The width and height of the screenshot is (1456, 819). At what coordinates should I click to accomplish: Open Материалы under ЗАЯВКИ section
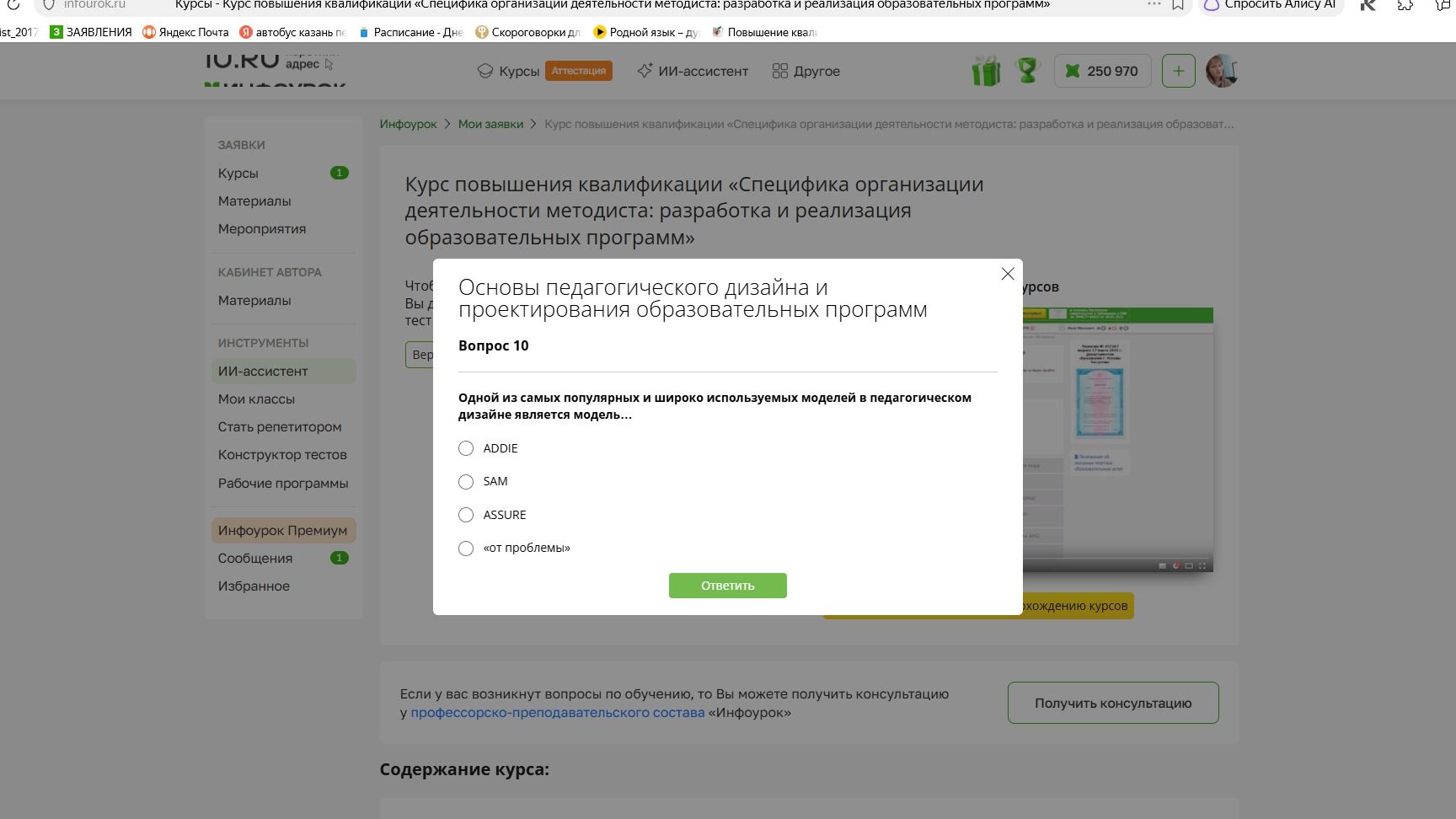[254, 201]
